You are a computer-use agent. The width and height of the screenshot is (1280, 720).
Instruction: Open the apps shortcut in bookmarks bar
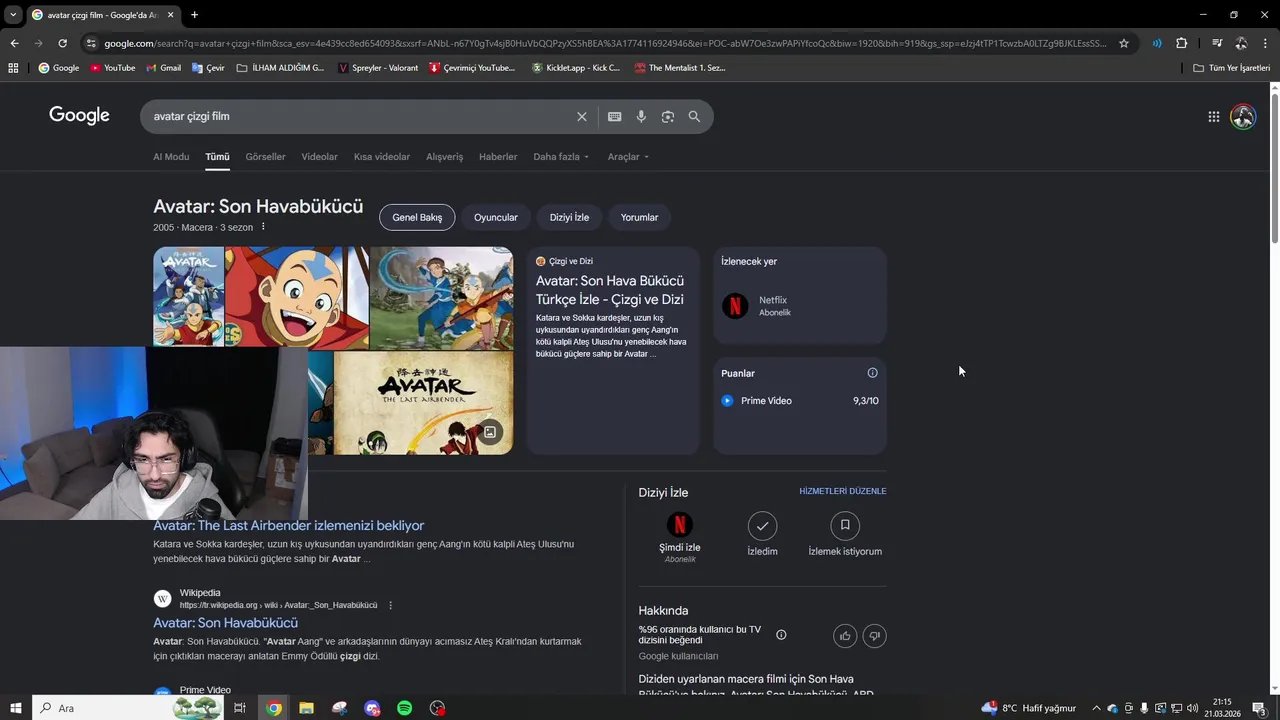pyautogui.click(x=13, y=68)
